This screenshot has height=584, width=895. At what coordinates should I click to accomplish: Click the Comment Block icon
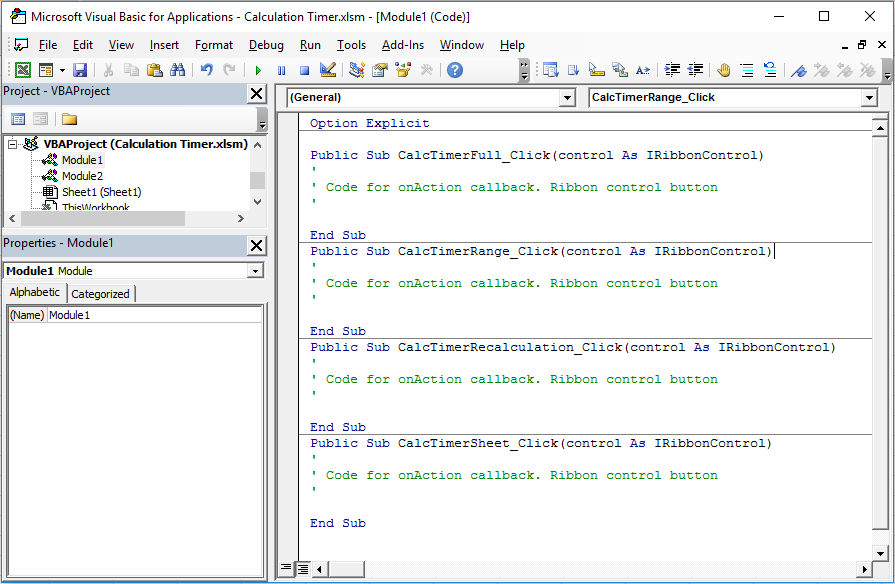746,69
